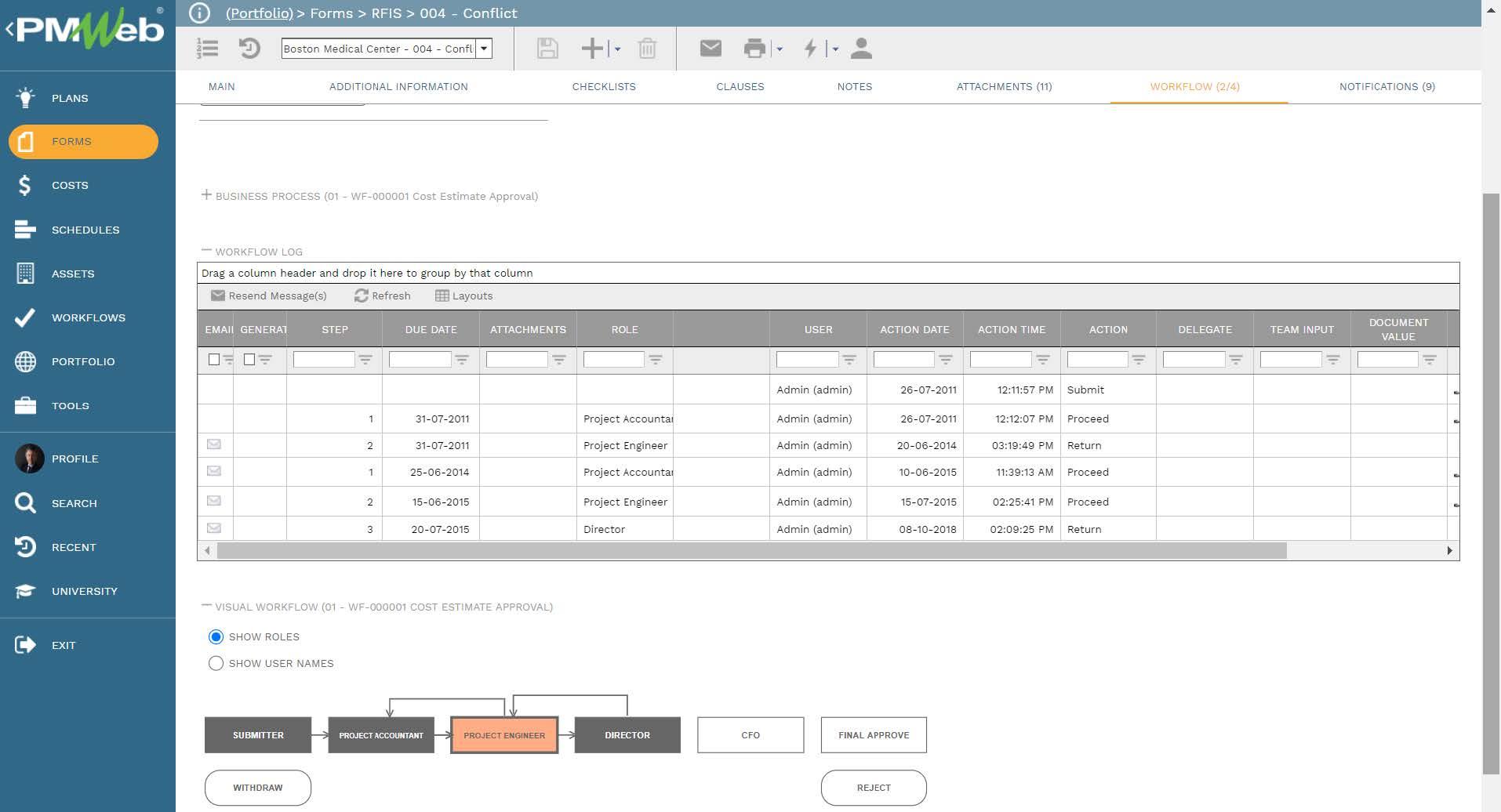Open the history clock icon in toolbar
1501x812 pixels.
tap(249, 49)
